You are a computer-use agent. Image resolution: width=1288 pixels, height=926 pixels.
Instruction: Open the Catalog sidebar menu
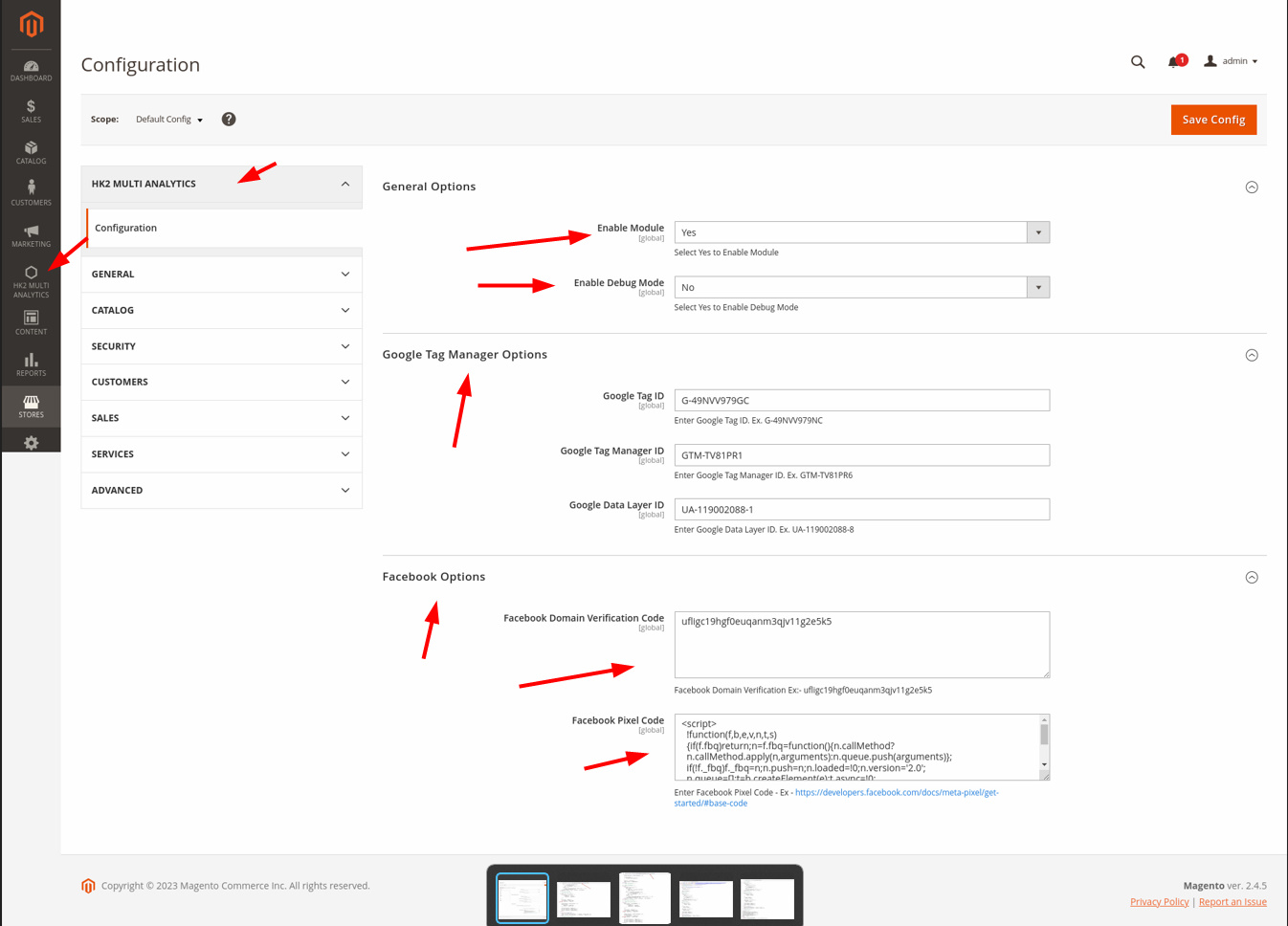[x=32, y=153]
